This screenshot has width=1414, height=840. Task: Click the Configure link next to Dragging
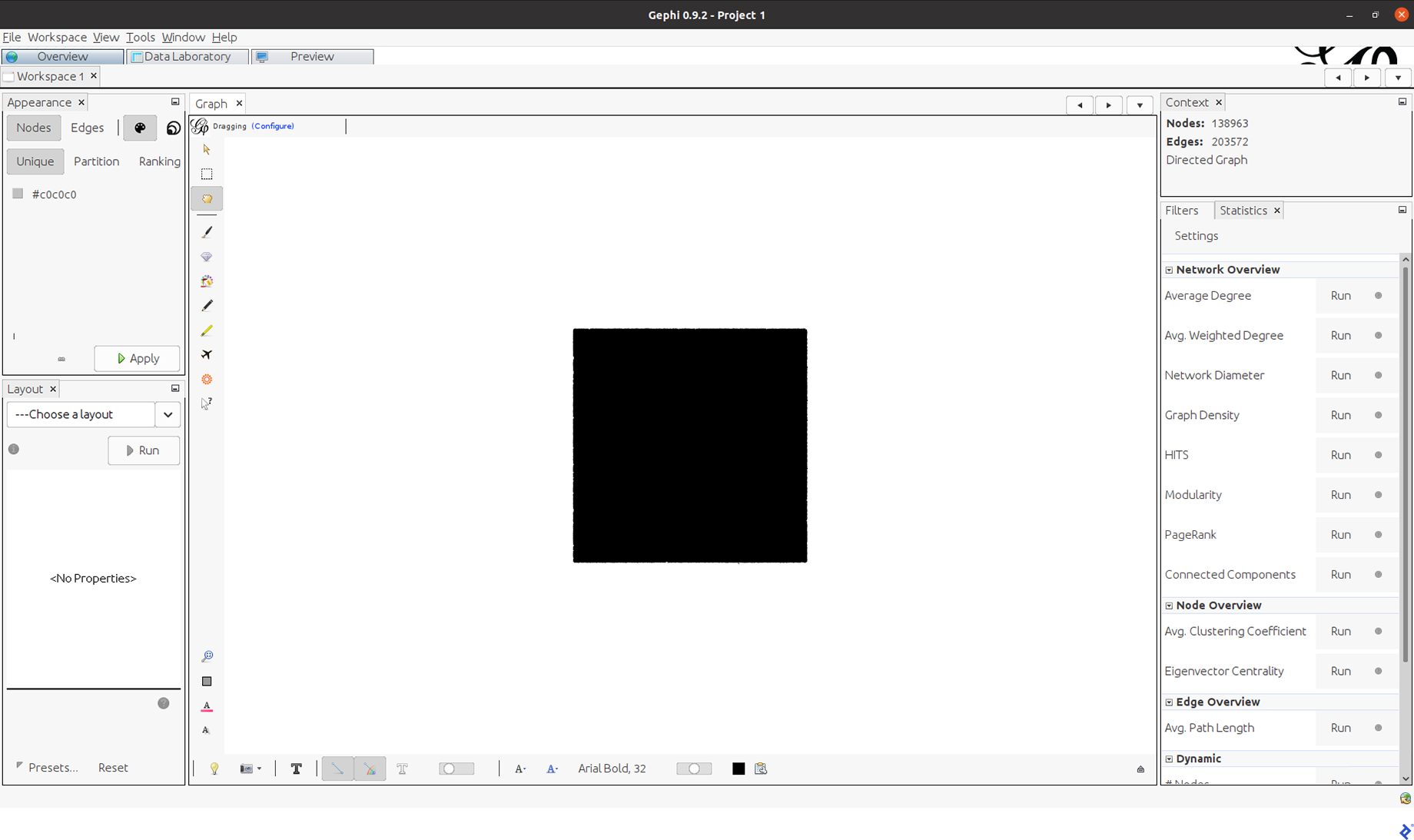(x=273, y=126)
